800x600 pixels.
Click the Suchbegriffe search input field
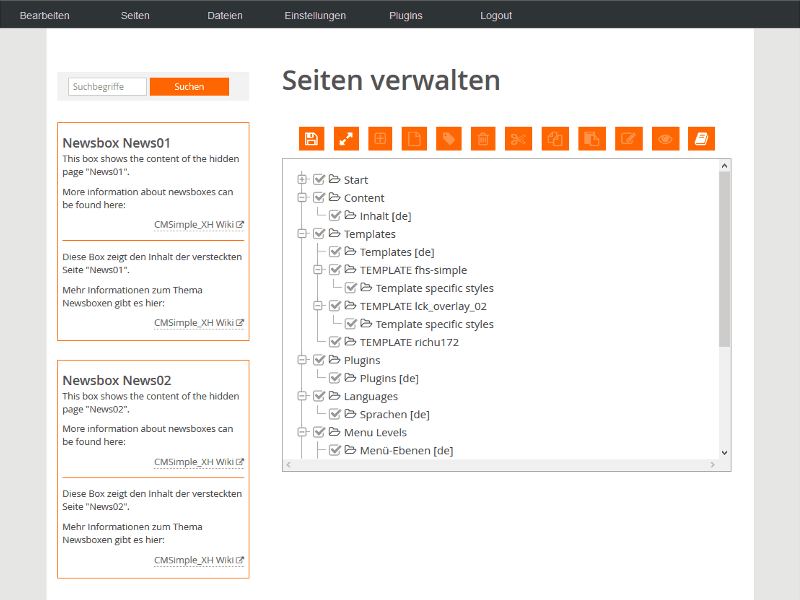[107, 87]
